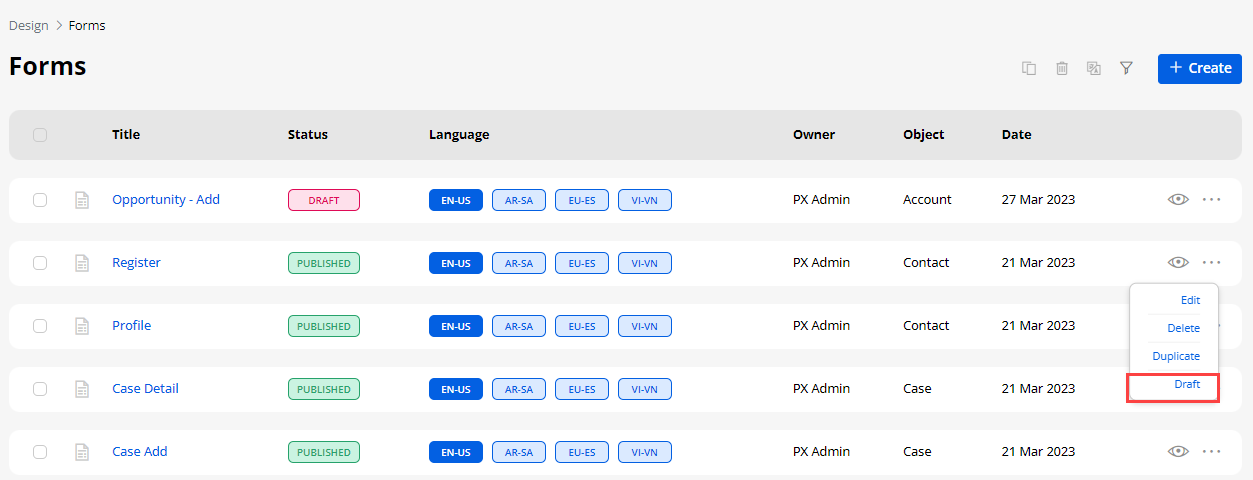This screenshot has width=1253, height=480.
Task: Click the trash icon in the top toolbar
Action: 1062,68
